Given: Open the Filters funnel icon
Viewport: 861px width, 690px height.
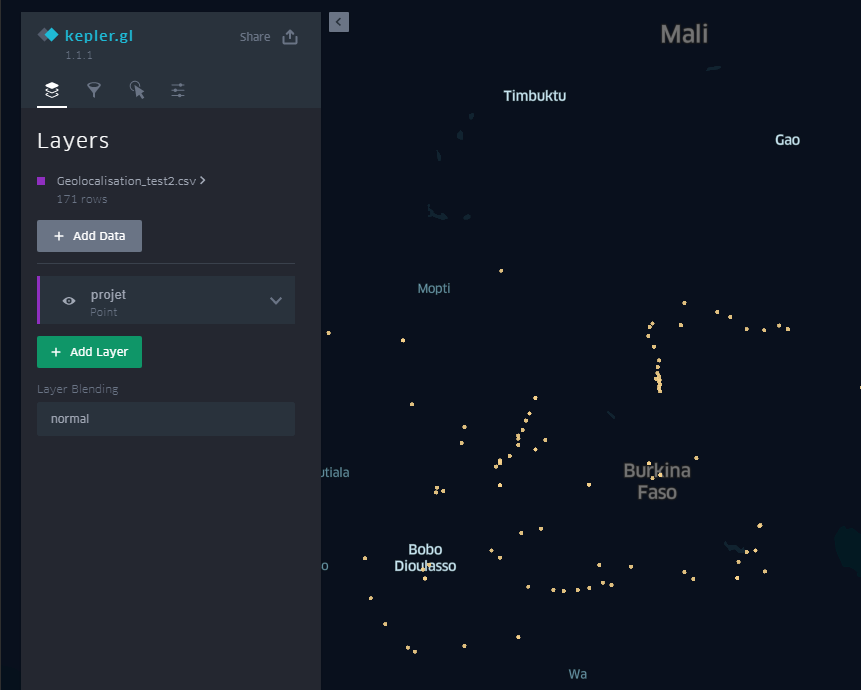Looking at the screenshot, I should [94, 90].
